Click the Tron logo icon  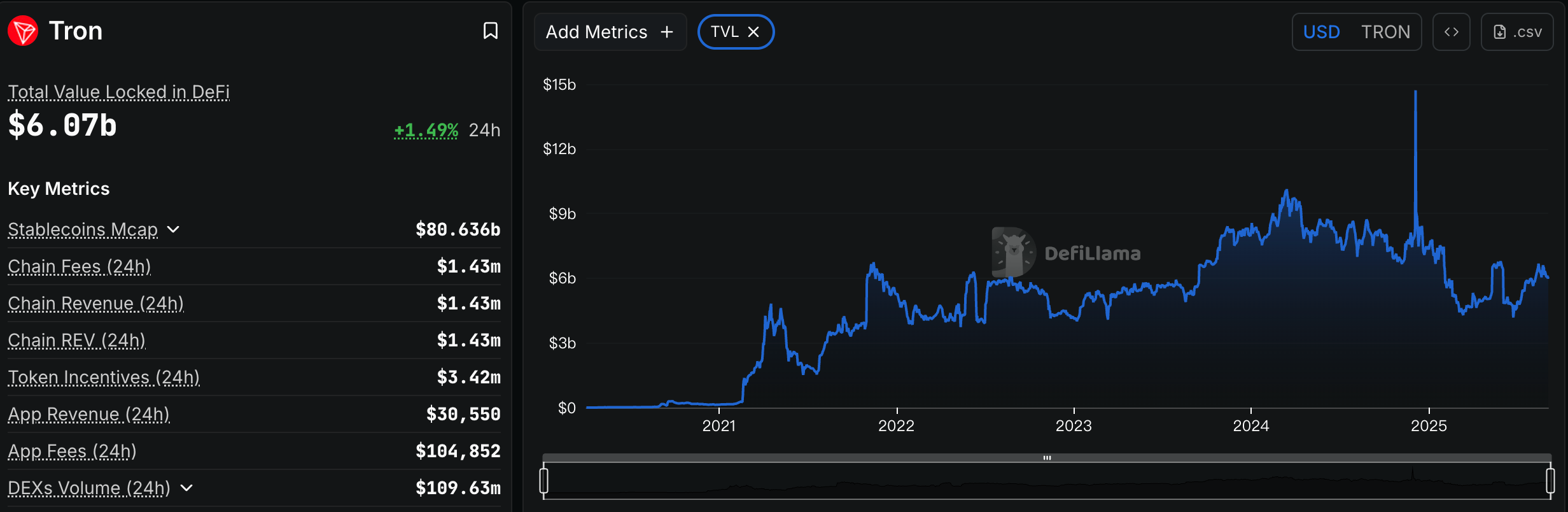(22, 30)
